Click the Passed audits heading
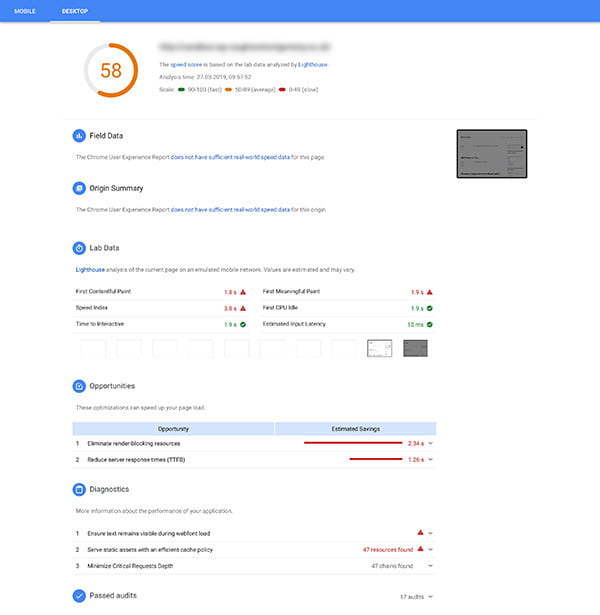The image size is (600, 615). click(x=113, y=595)
